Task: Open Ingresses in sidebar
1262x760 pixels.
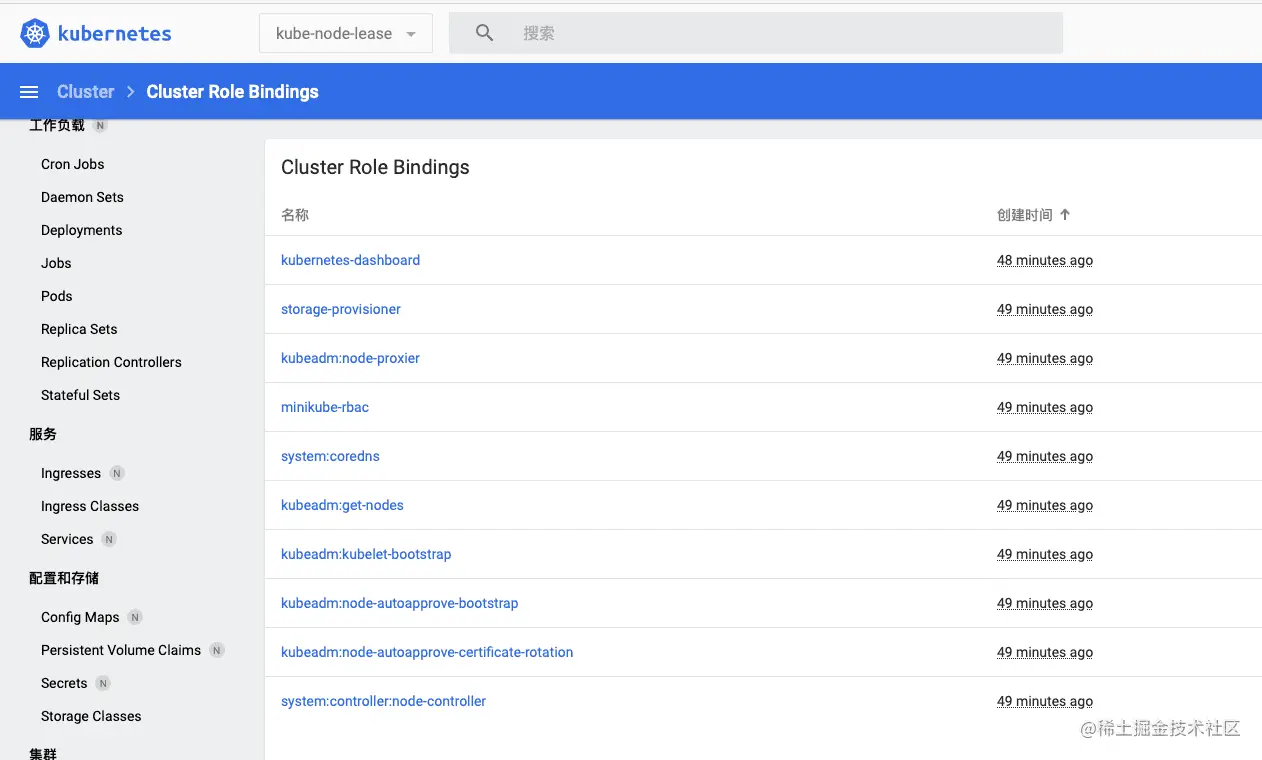Action: coord(71,473)
